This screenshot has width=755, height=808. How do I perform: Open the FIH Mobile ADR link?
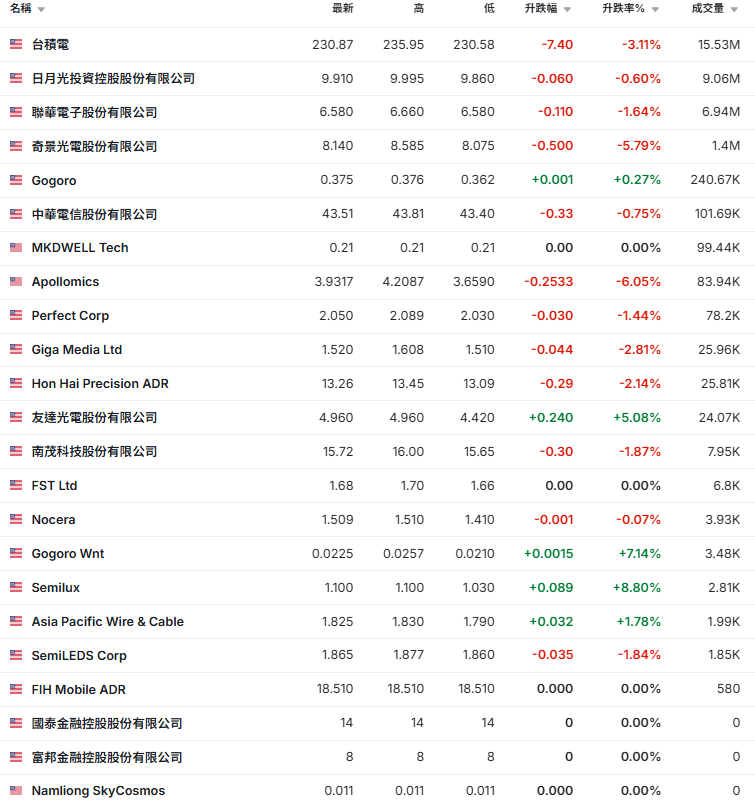pos(78,689)
